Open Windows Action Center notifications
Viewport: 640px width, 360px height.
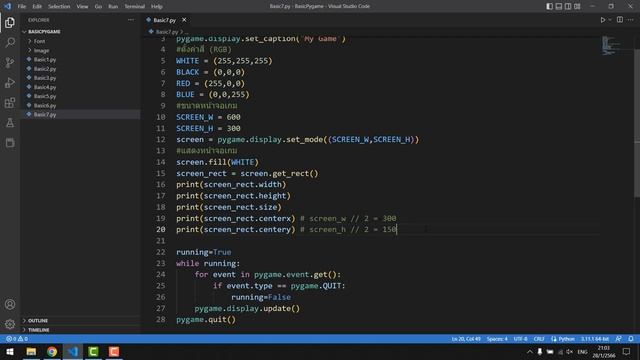(627, 352)
